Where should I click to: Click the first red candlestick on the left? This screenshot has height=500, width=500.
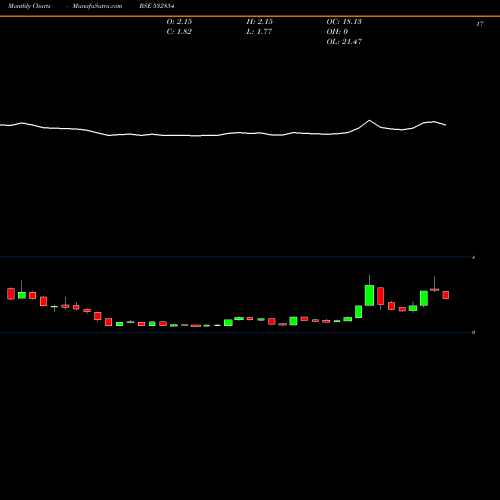click(11, 294)
